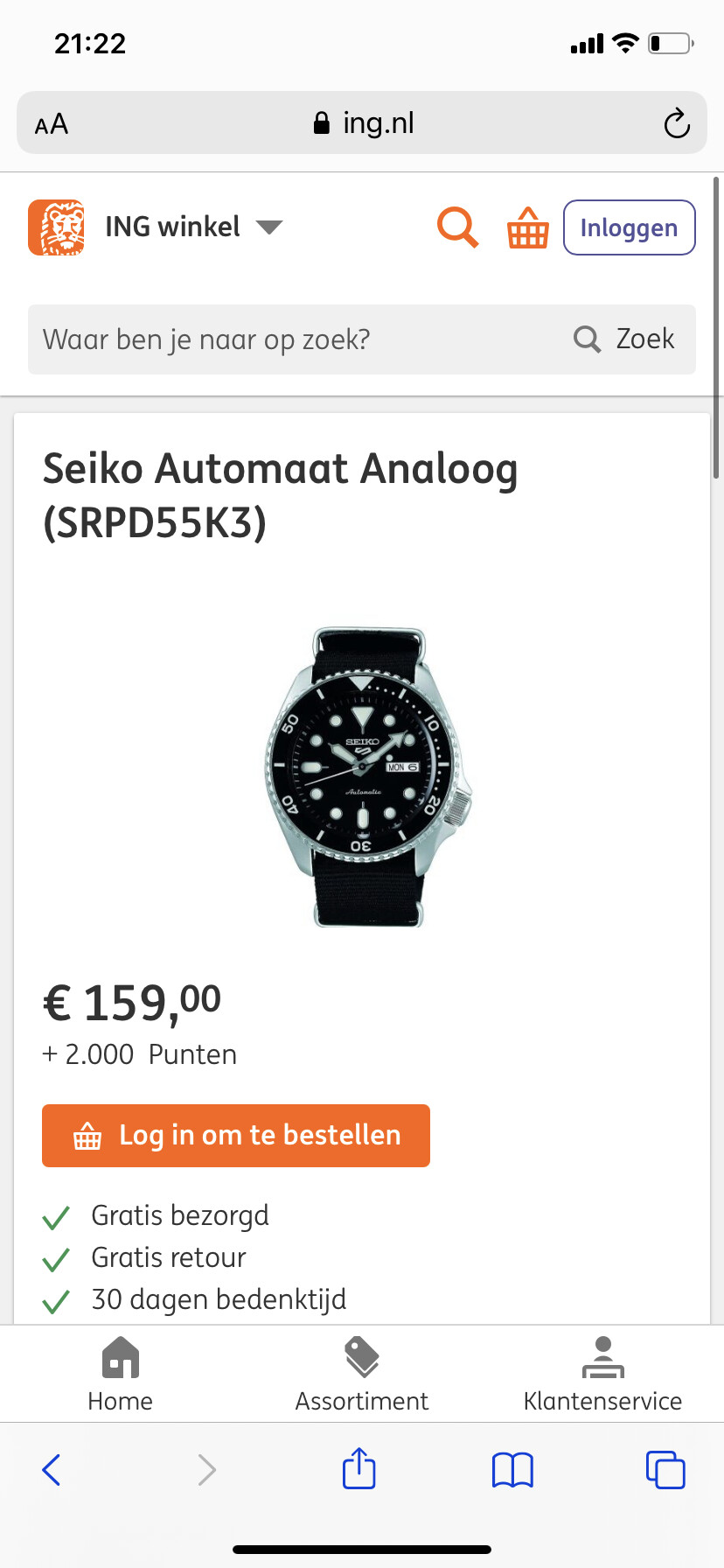Expand the ING winkel dropdown arrow
This screenshot has width=724, height=1568.
[269, 227]
